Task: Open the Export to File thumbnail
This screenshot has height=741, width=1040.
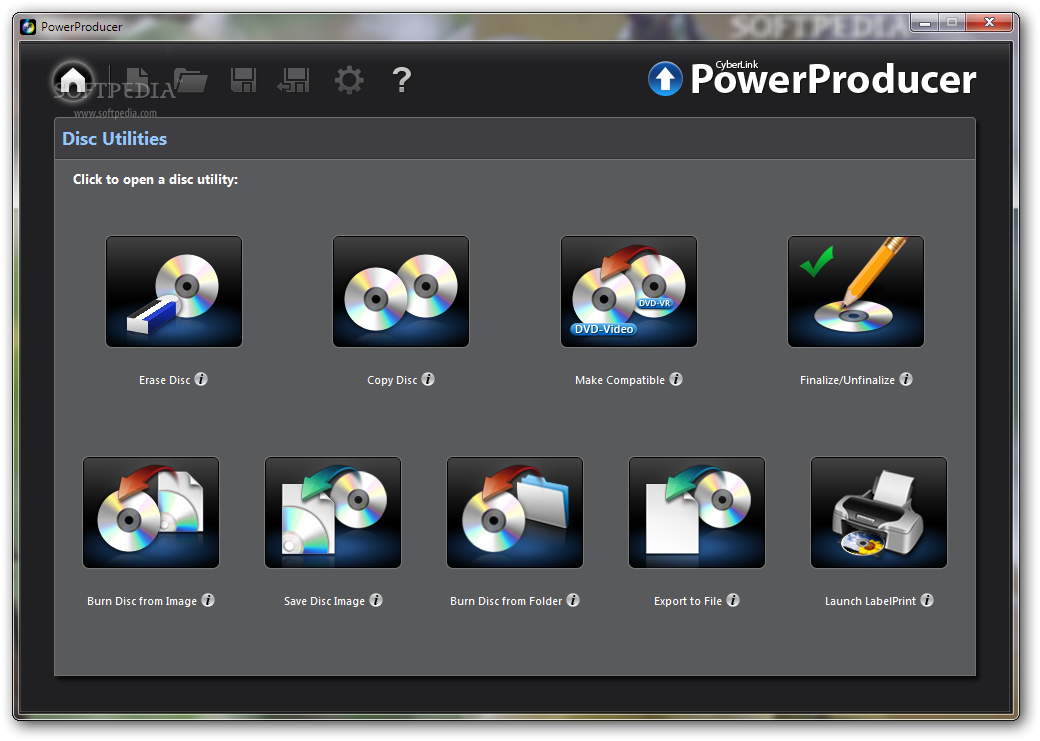Action: click(696, 512)
